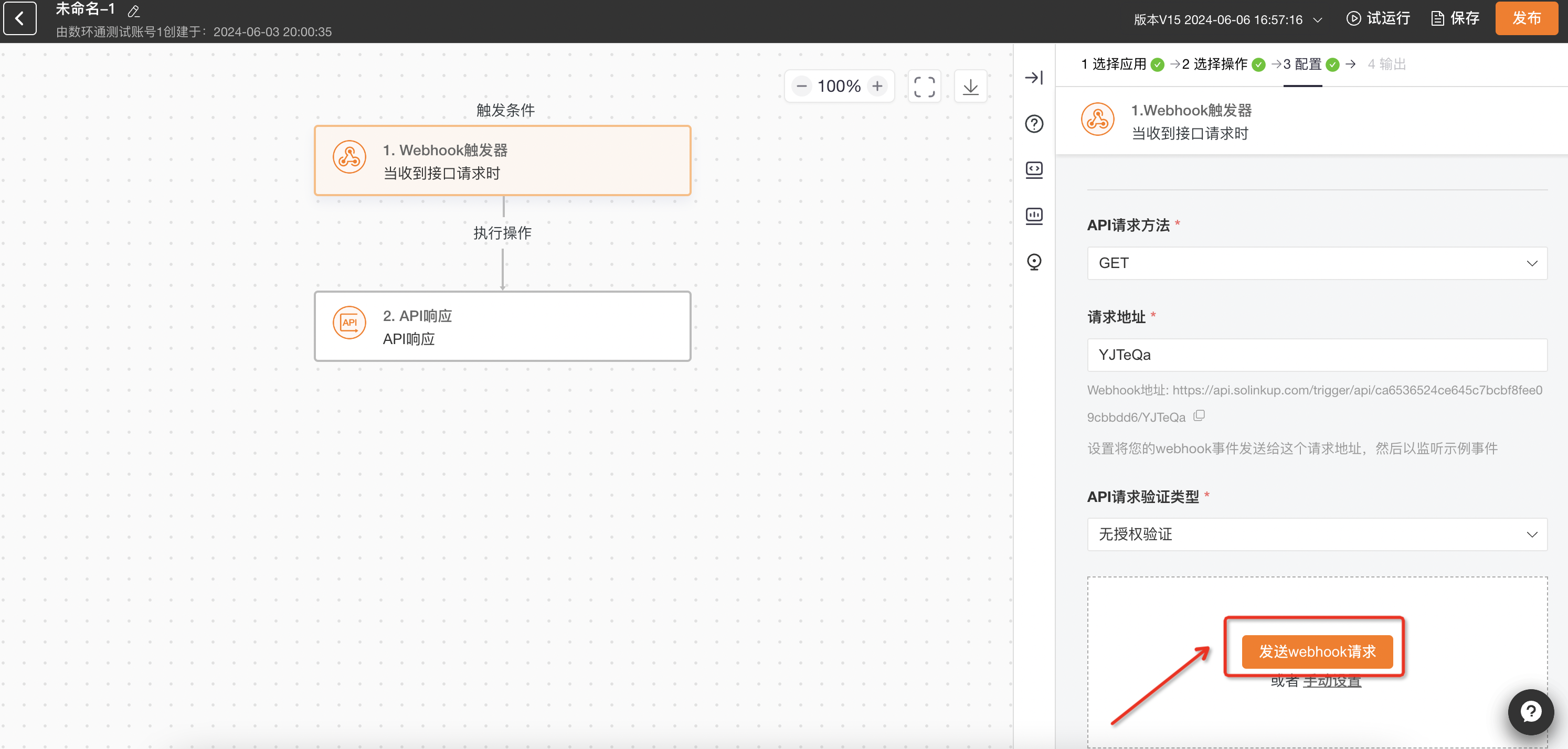Open the code view sidebar icon

(1034, 170)
